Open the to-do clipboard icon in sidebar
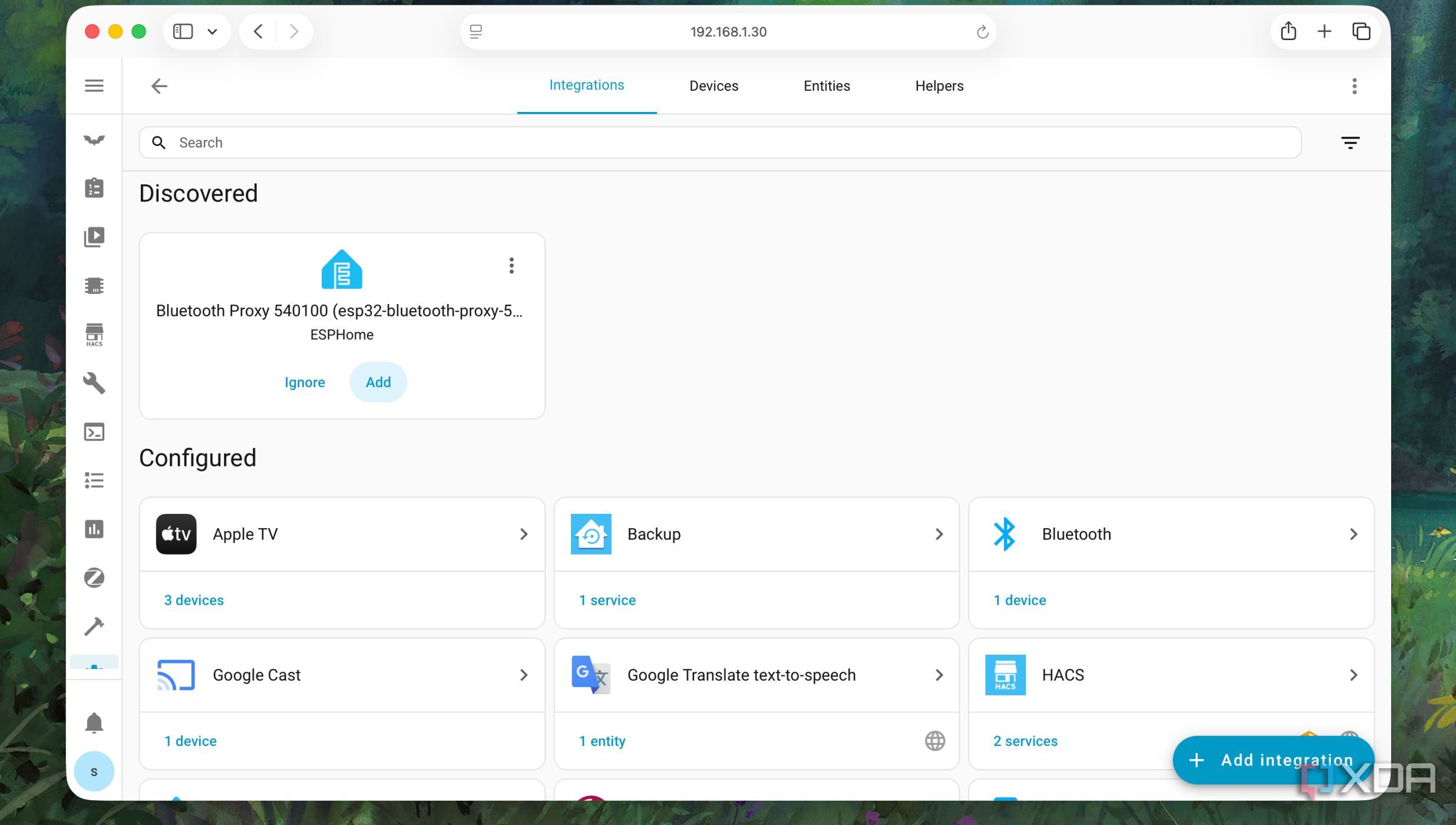 click(94, 188)
